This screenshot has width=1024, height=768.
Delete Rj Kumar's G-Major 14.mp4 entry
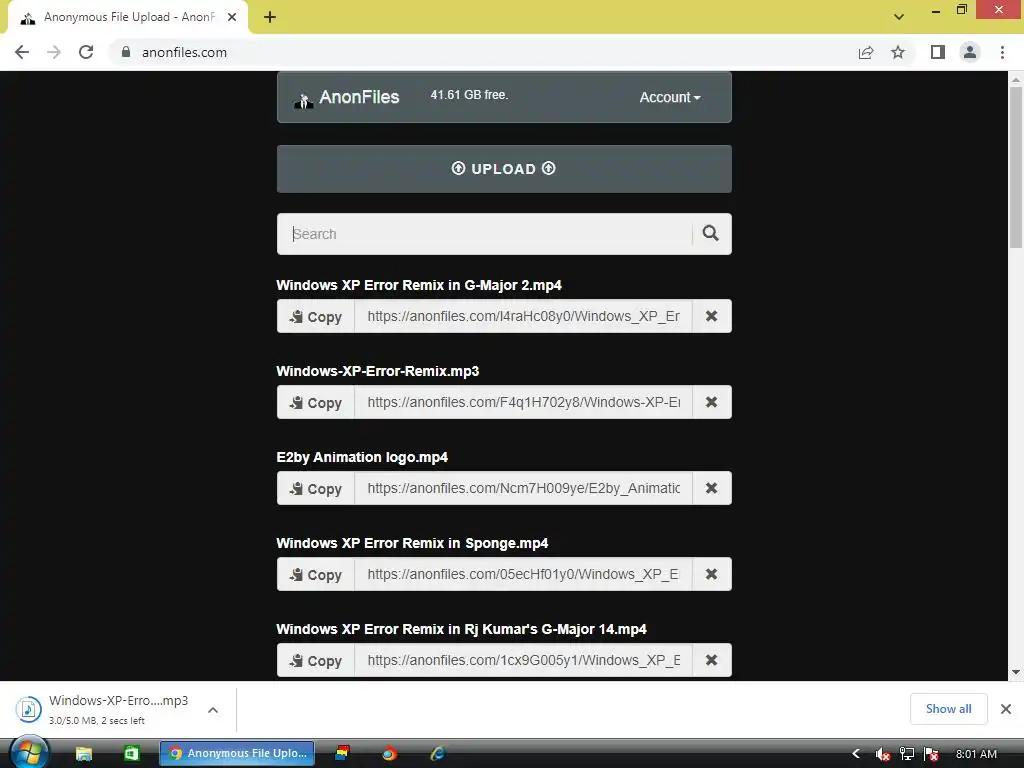click(x=712, y=660)
